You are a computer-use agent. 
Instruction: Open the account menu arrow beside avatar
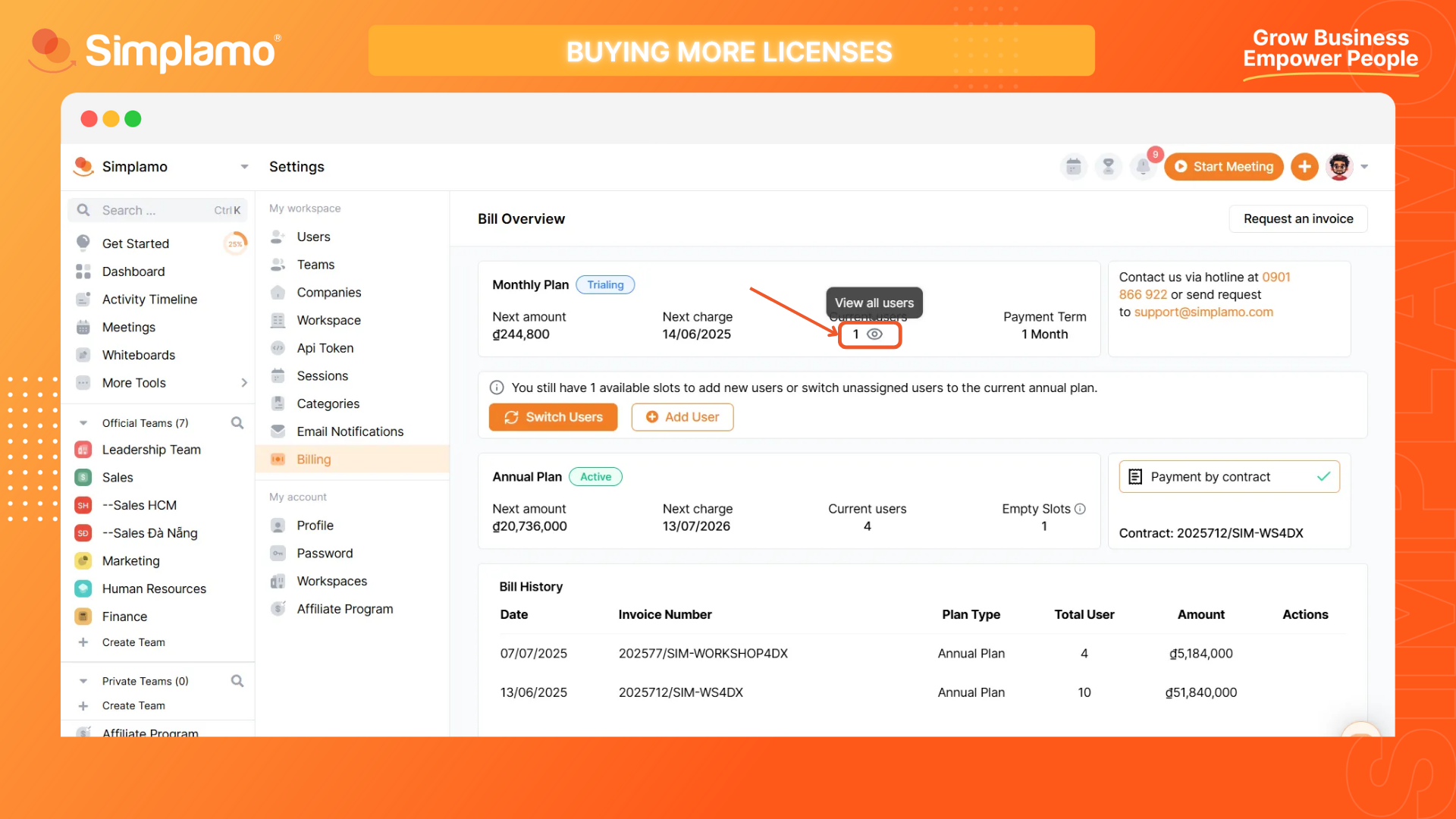1365,167
